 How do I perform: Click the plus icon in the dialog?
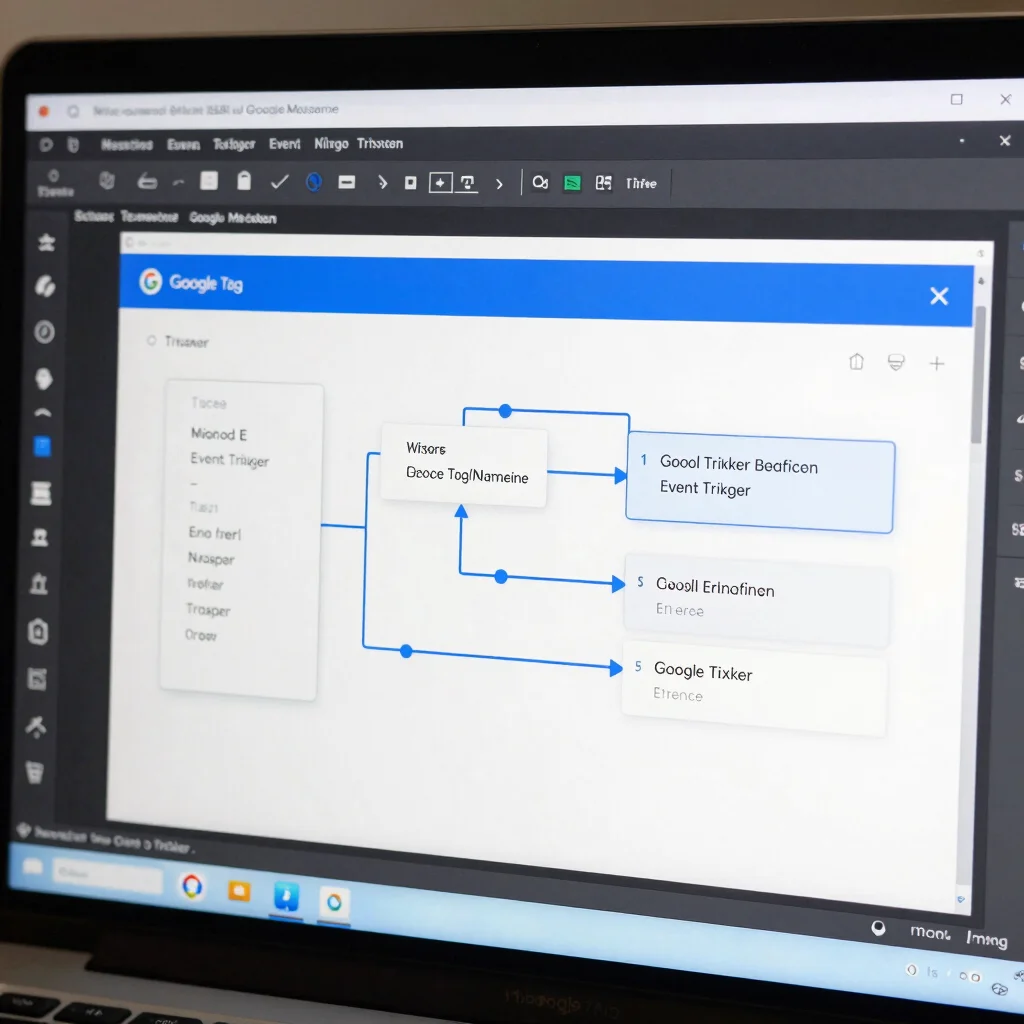[937, 364]
